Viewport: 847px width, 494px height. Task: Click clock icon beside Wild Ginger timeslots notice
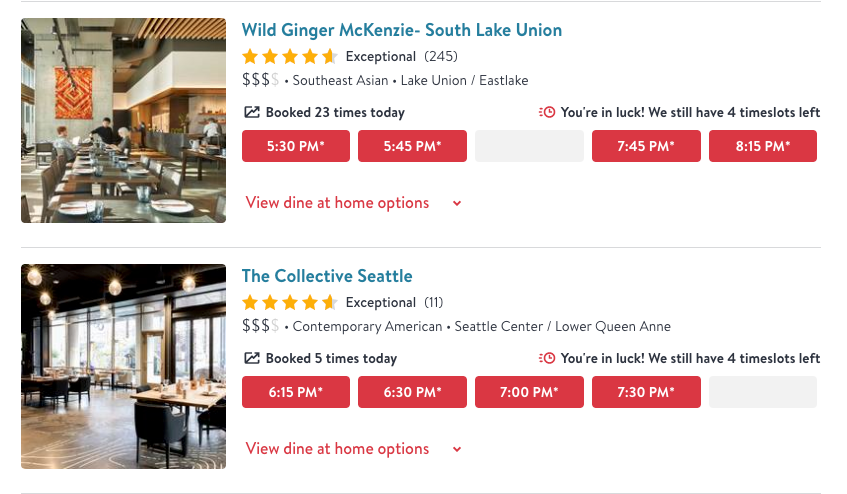(547, 113)
